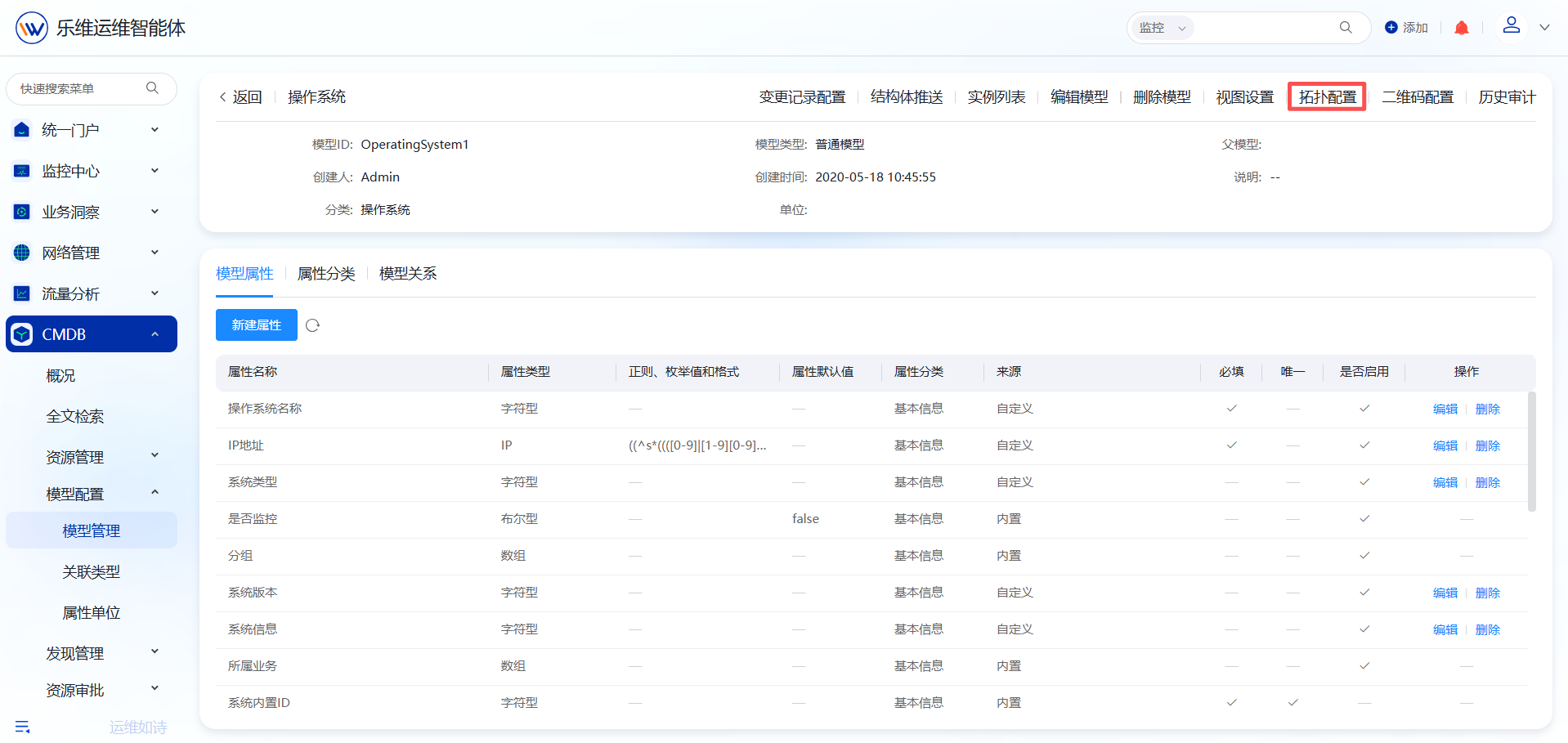Expand the 业务洞察 menu chevron

click(x=155, y=212)
